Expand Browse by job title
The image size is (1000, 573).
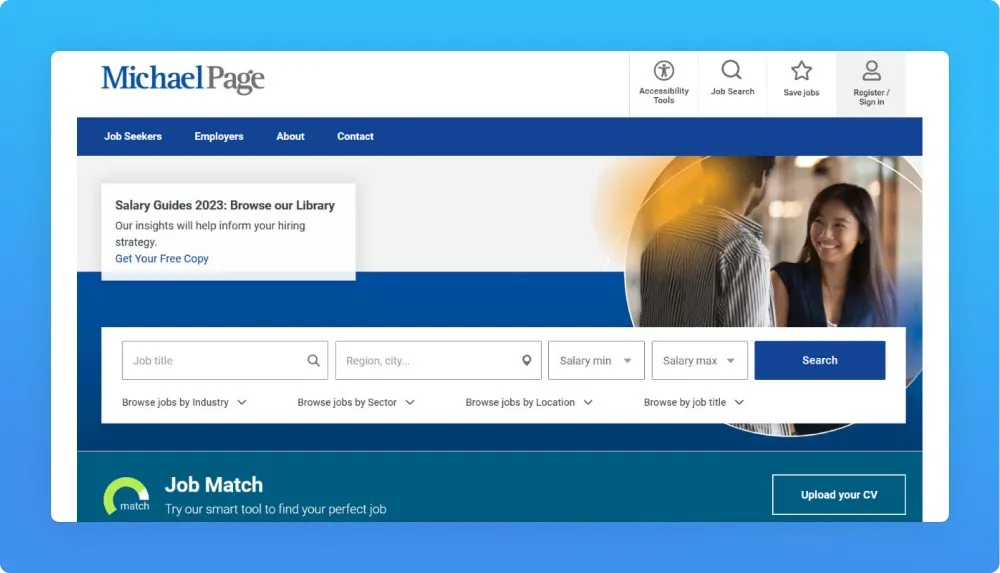pyautogui.click(x=694, y=403)
